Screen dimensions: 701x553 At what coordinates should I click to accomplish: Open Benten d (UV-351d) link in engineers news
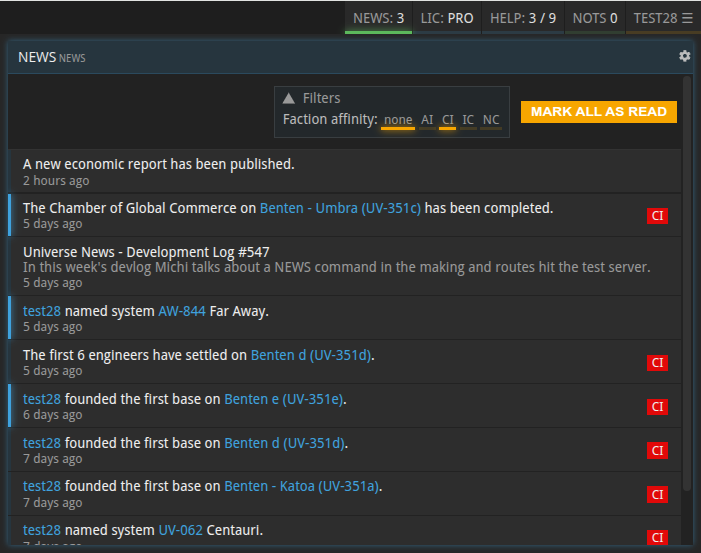311,355
